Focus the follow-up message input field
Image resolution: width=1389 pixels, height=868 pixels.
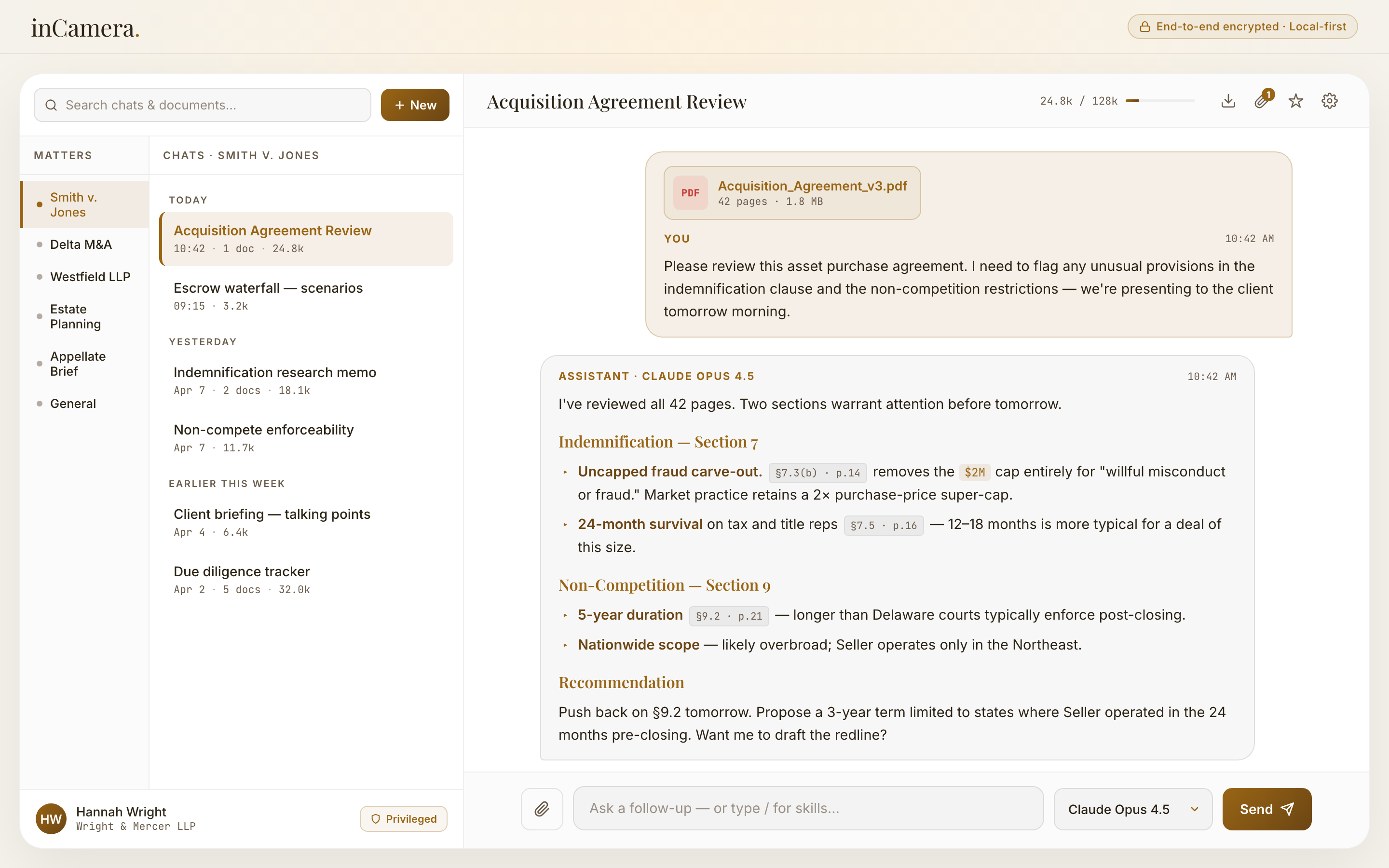pyautogui.click(x=807, y=808)
